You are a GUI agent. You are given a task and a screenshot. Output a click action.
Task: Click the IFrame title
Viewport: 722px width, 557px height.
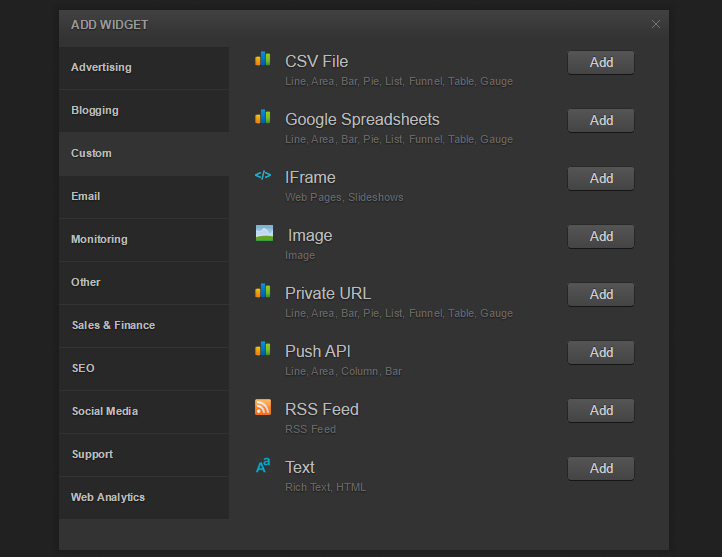click(x=310, y=178)
